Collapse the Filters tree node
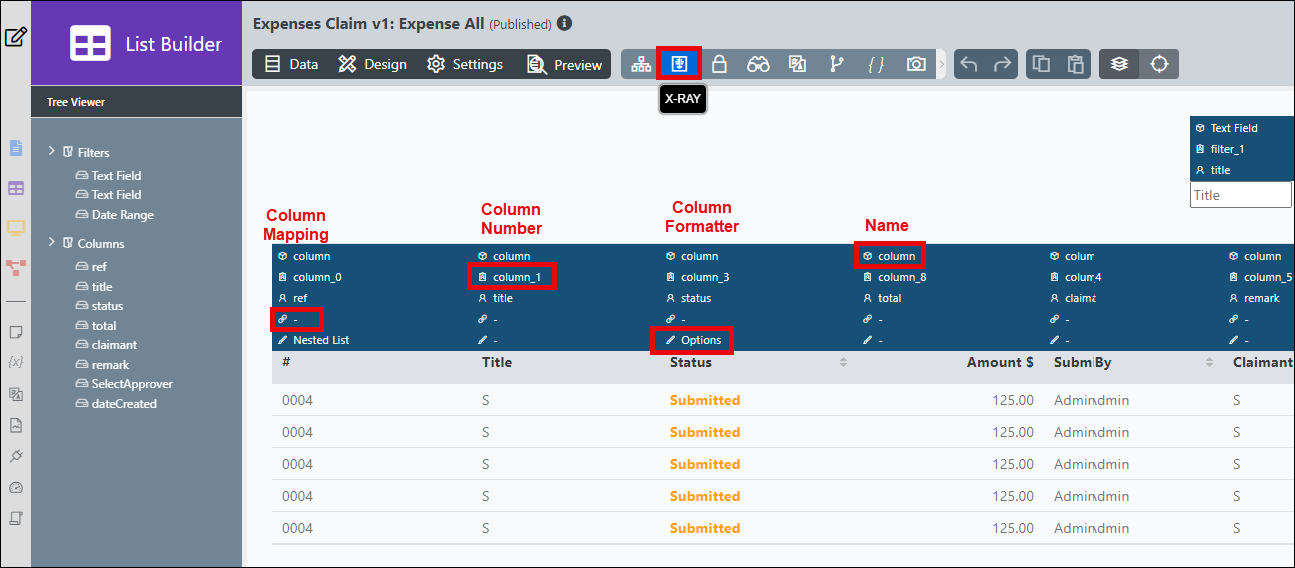Screen dimensions: 1295x568 [52, 151]
